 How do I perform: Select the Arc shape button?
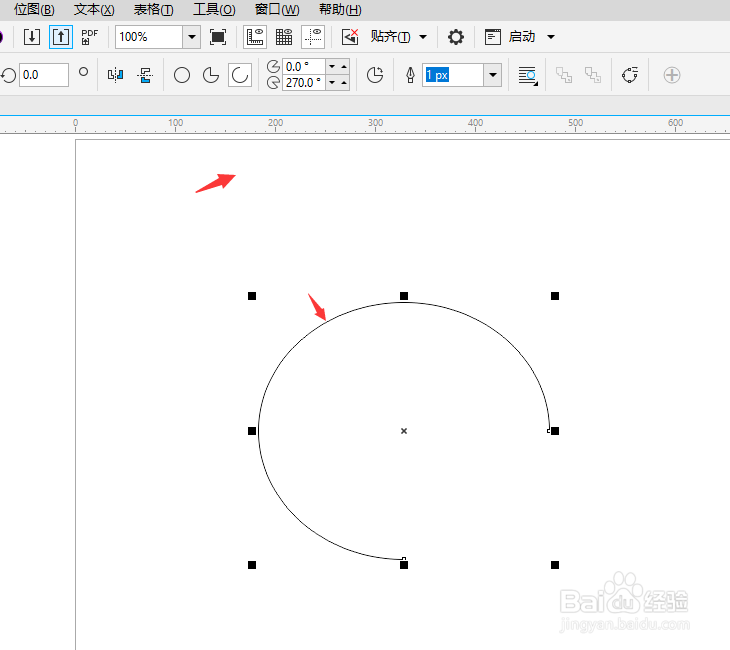[x=240, y=75]
